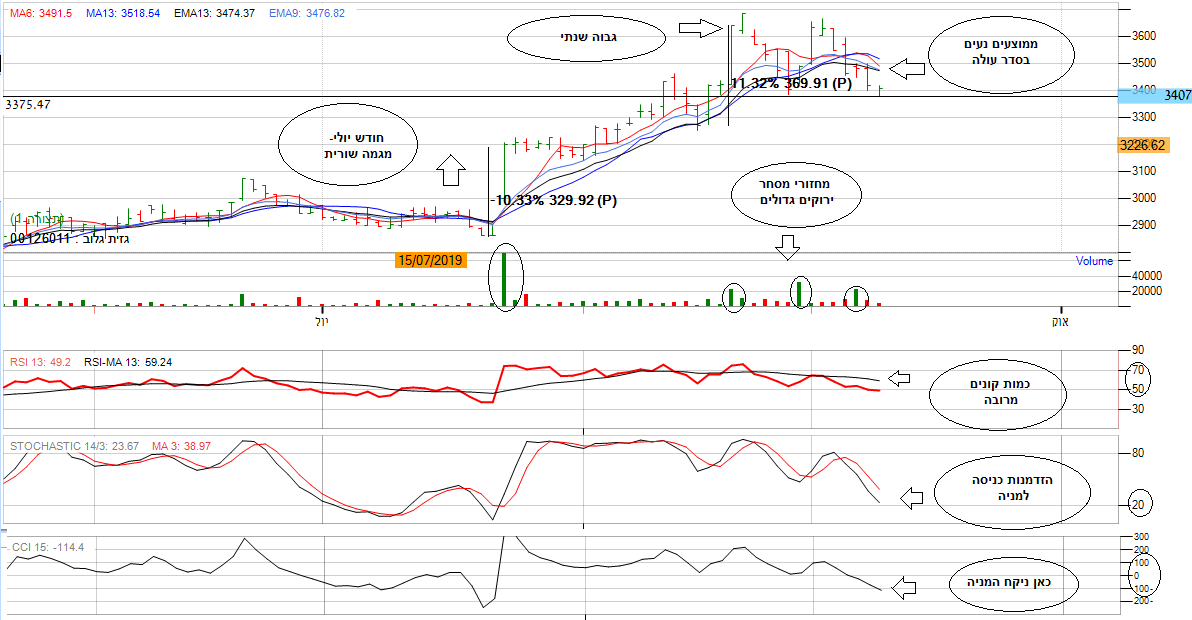Image resolution: width=1192 pixels, height=620 pixels.
Task: Click the orange 15/07/2019 date marker
Action: tap(431, 260)
